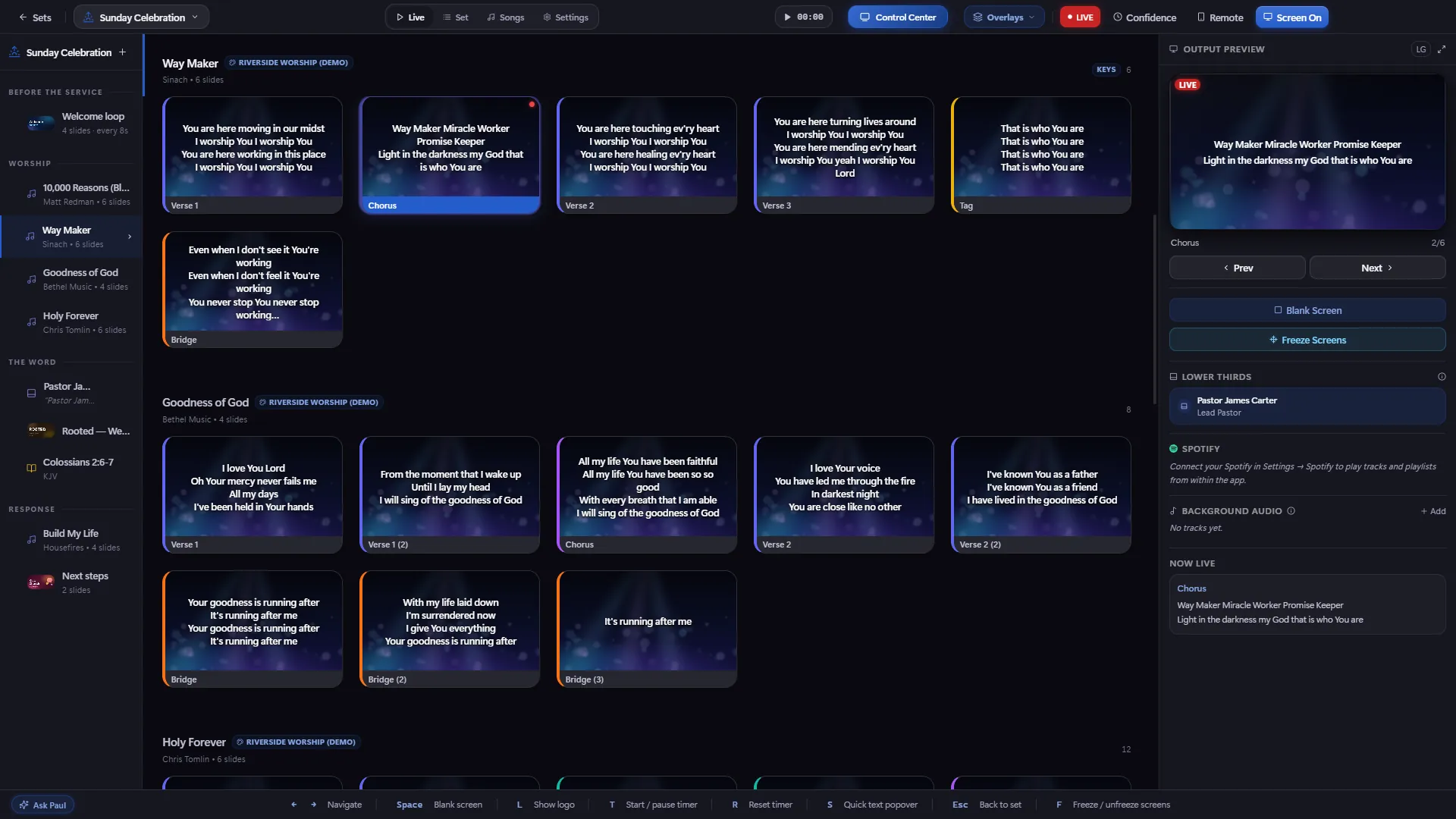1456x819 pixels.
Task: Go to previous slide with Prev
Action: click(1237, 268)
